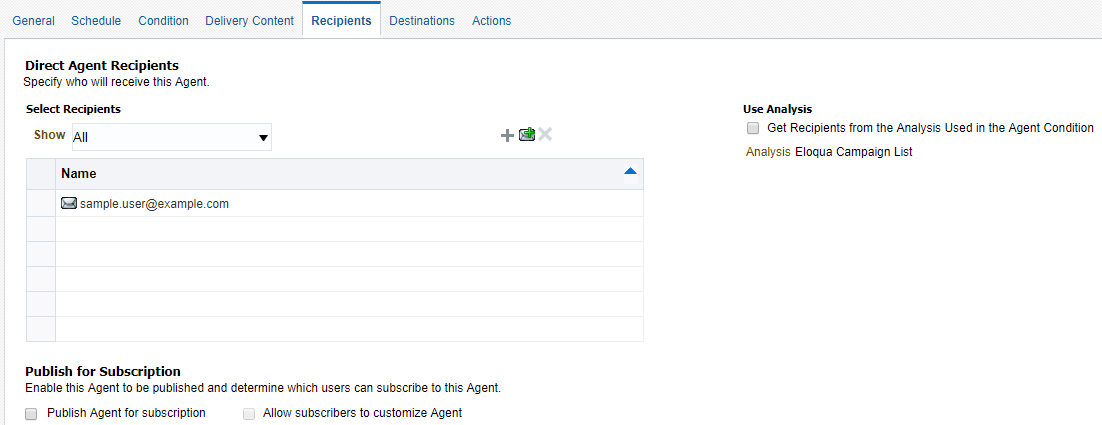Click the Recipients tab
The image size is (1102, 425).
click(342, 20)
